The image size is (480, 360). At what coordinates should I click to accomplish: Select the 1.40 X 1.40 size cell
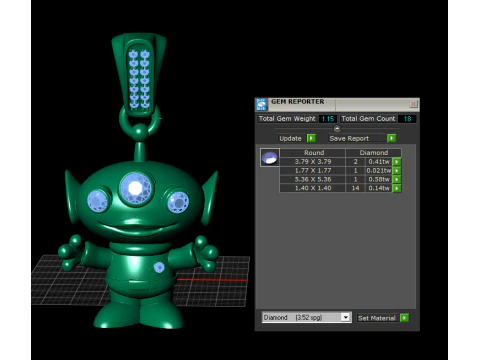click(313, 188)
